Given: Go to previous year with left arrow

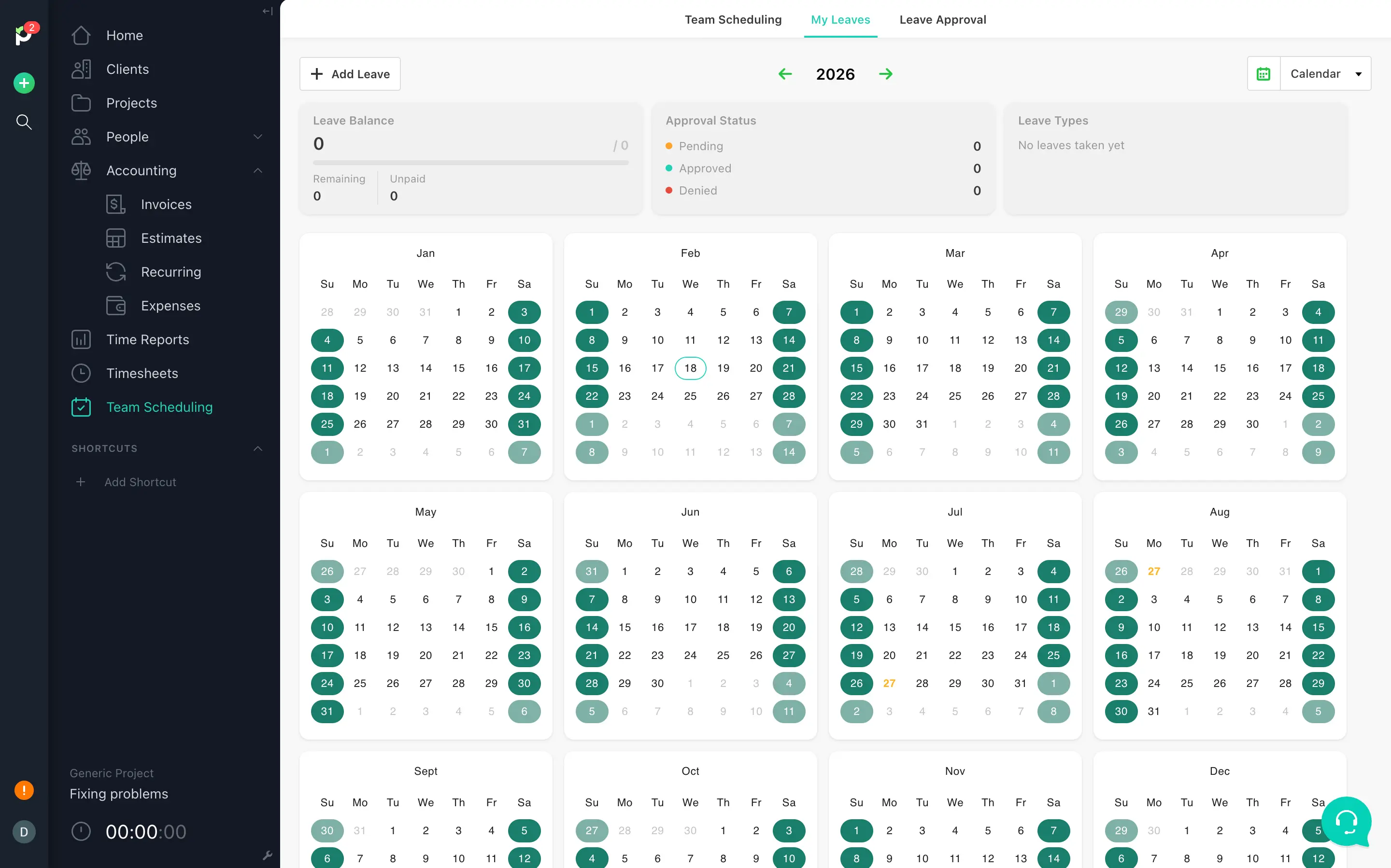Looking at the screenshot, I should pos(785,74).
